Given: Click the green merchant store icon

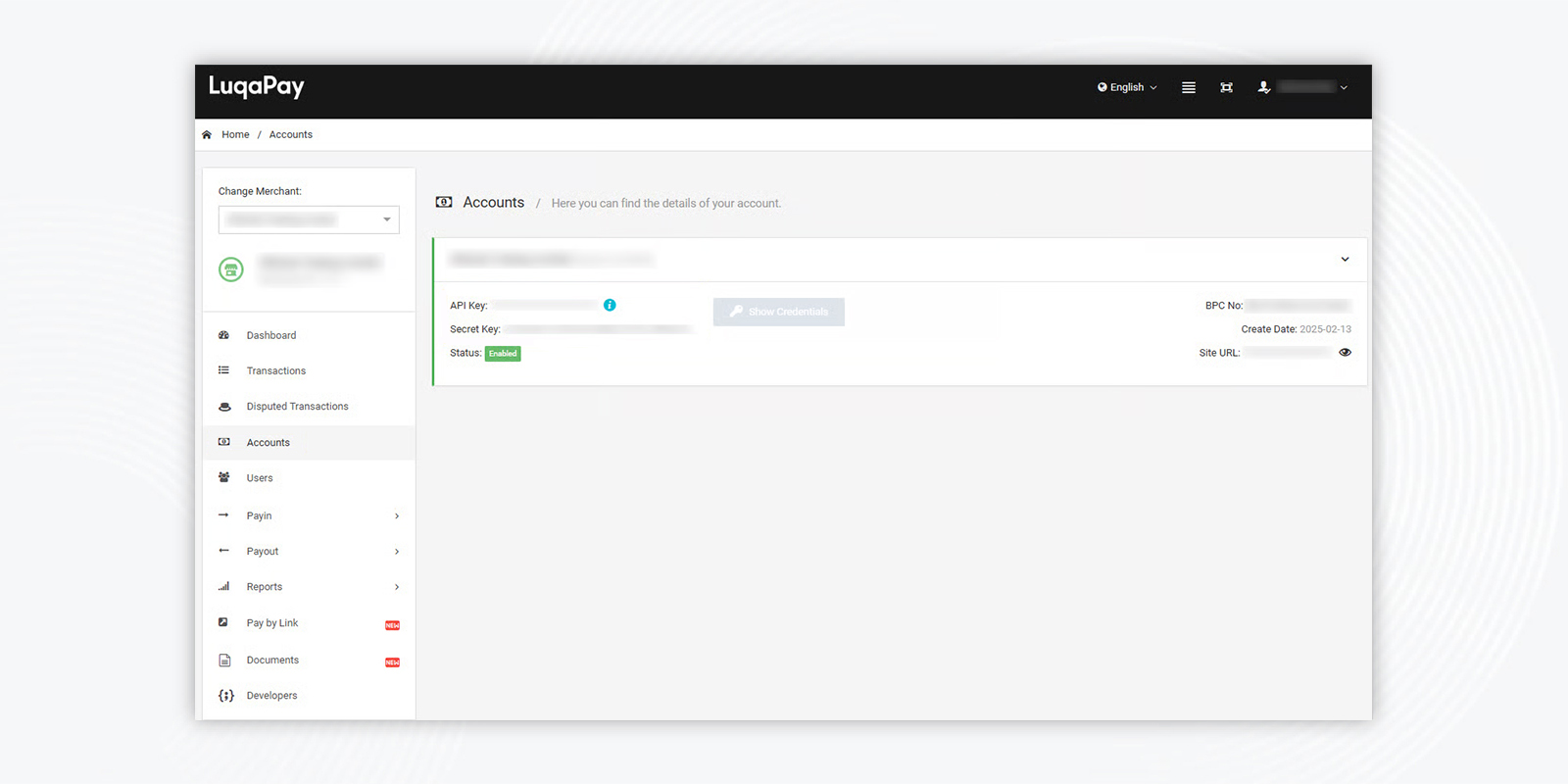Looking at the screenshot, I should pos(231,269).
